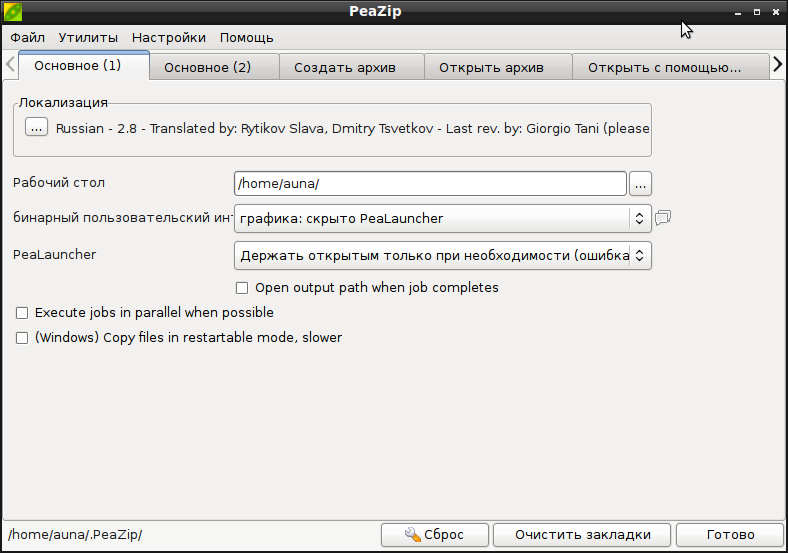Open the Помощь menu
The height and width of the screenshot is (553, 788).
click(247, 38)
